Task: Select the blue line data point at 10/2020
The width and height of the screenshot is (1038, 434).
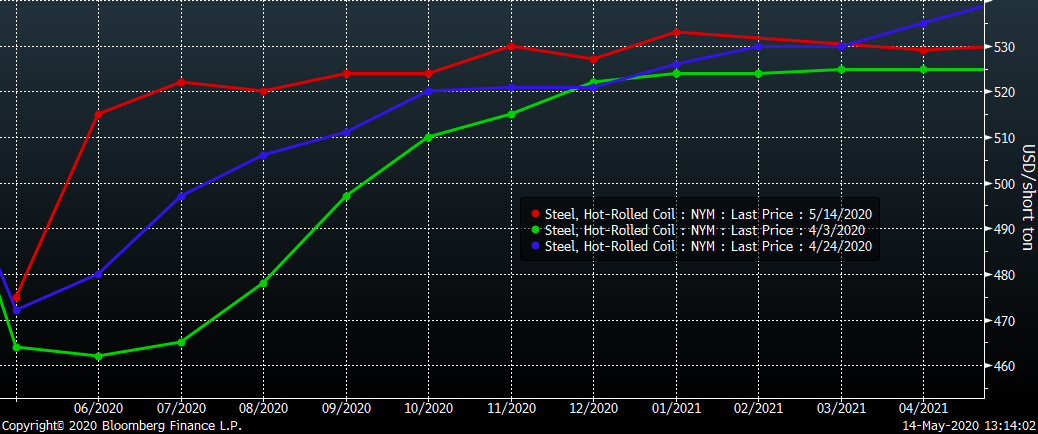Action: (428, 91)
